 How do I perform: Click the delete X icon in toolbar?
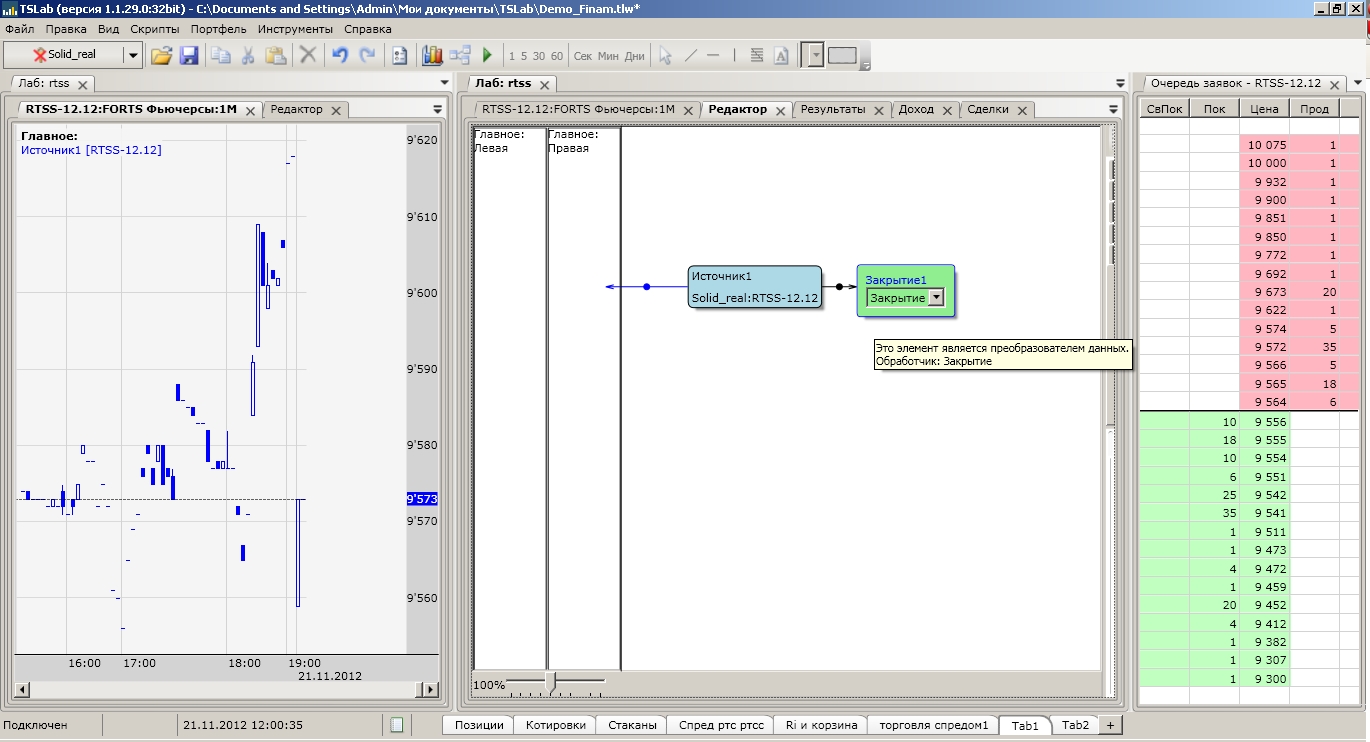[309, 56]
